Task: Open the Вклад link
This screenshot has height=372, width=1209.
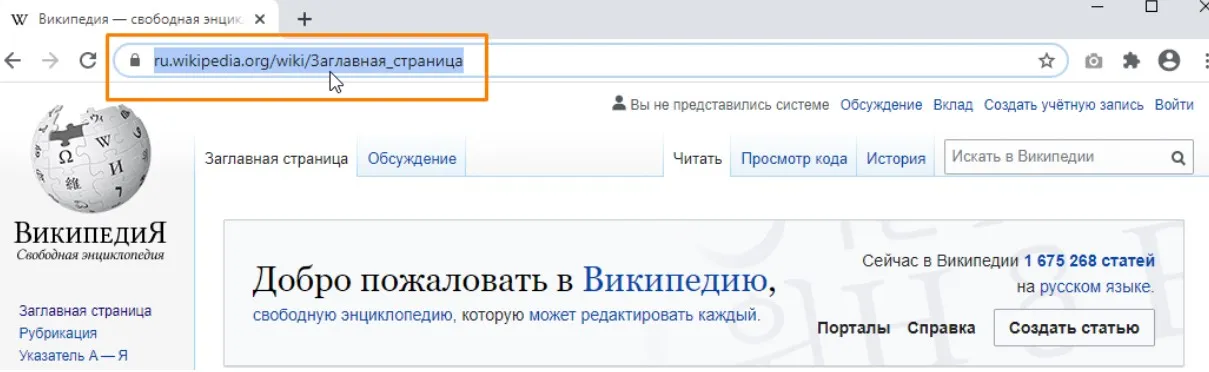Action: click(953, 104)
